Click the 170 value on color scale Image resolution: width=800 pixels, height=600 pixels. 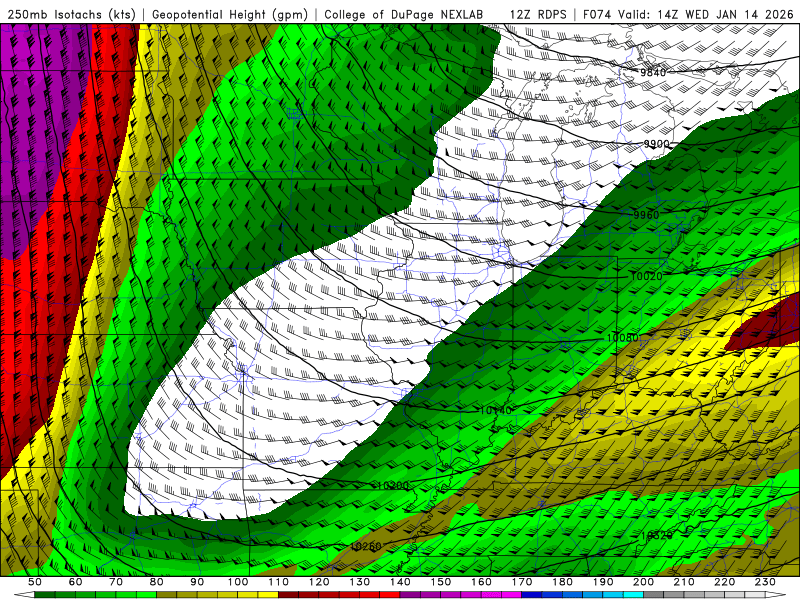click(x=522, y=582)
